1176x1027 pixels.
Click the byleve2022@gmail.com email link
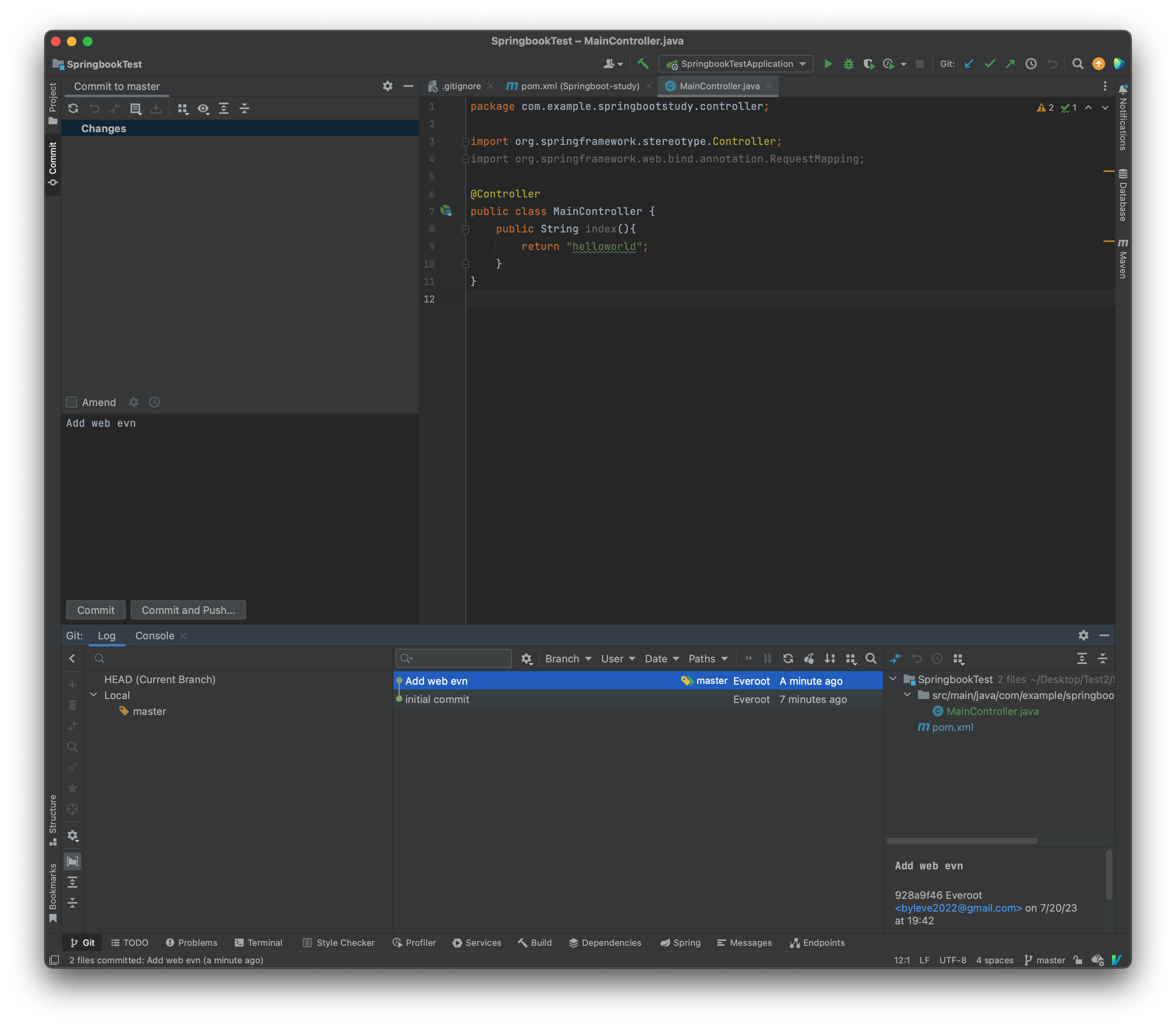click(958, 908)
